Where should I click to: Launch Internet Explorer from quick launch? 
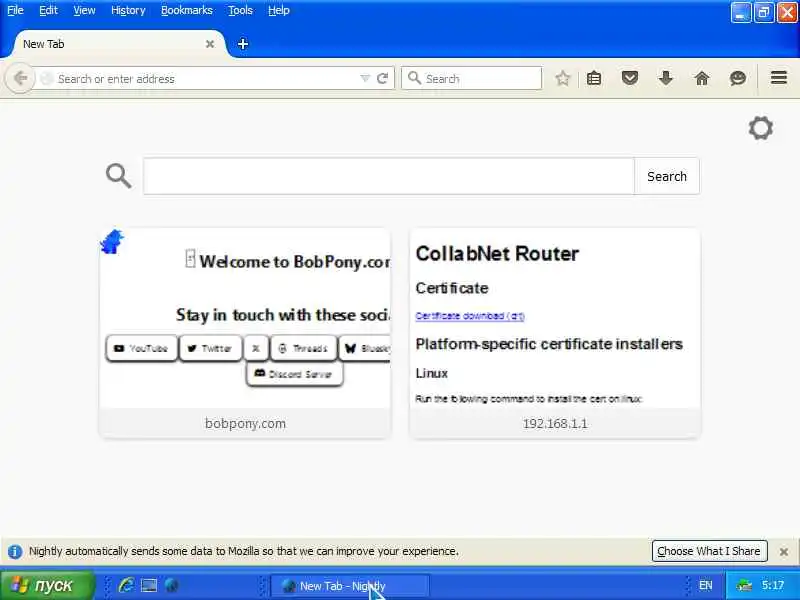[126, 585]
